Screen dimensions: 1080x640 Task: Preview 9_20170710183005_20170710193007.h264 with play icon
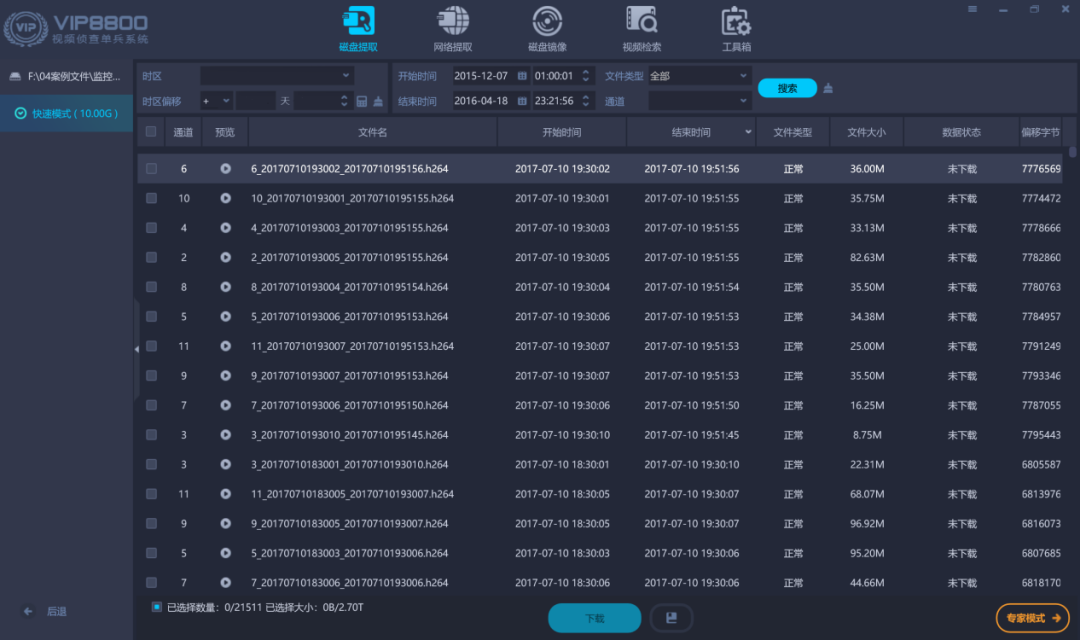225,524
